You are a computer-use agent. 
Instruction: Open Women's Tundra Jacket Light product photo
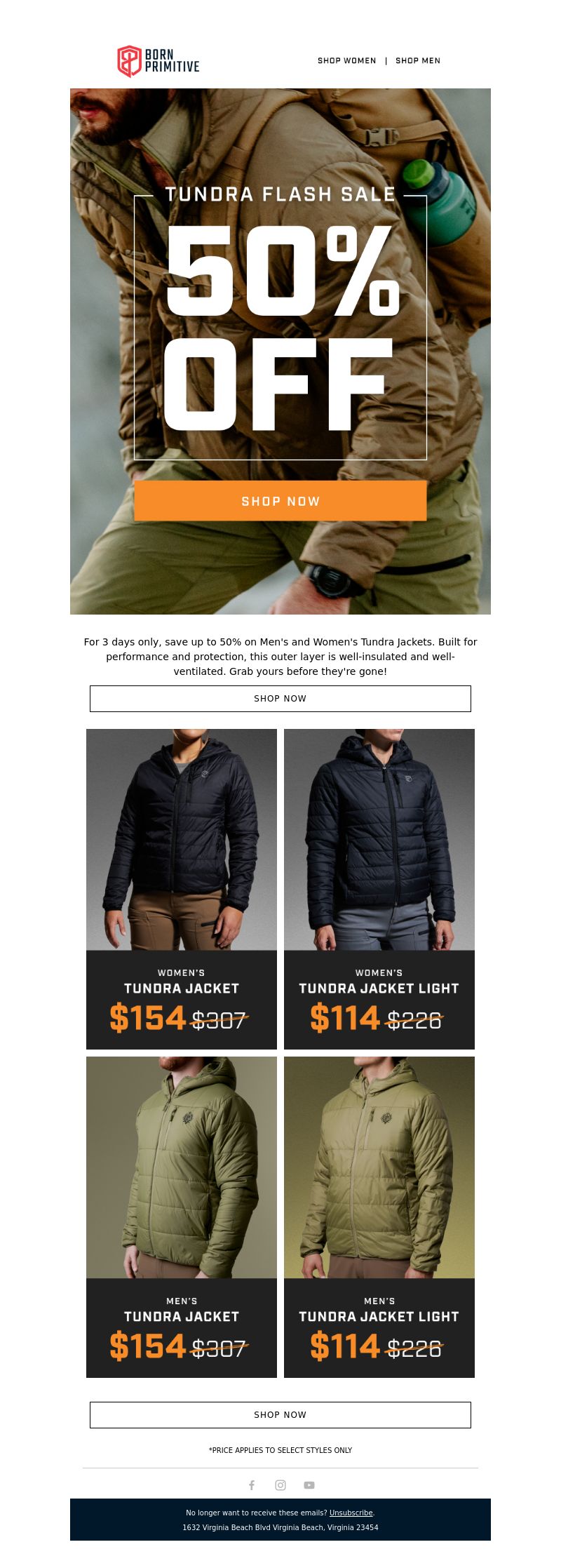click(x=379, y=840)
